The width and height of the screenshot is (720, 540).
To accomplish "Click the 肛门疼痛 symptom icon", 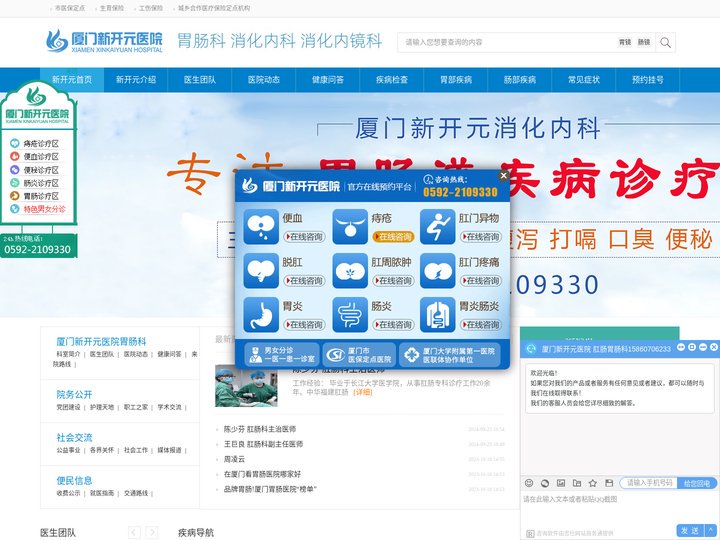I will click(x=438, y=271).
